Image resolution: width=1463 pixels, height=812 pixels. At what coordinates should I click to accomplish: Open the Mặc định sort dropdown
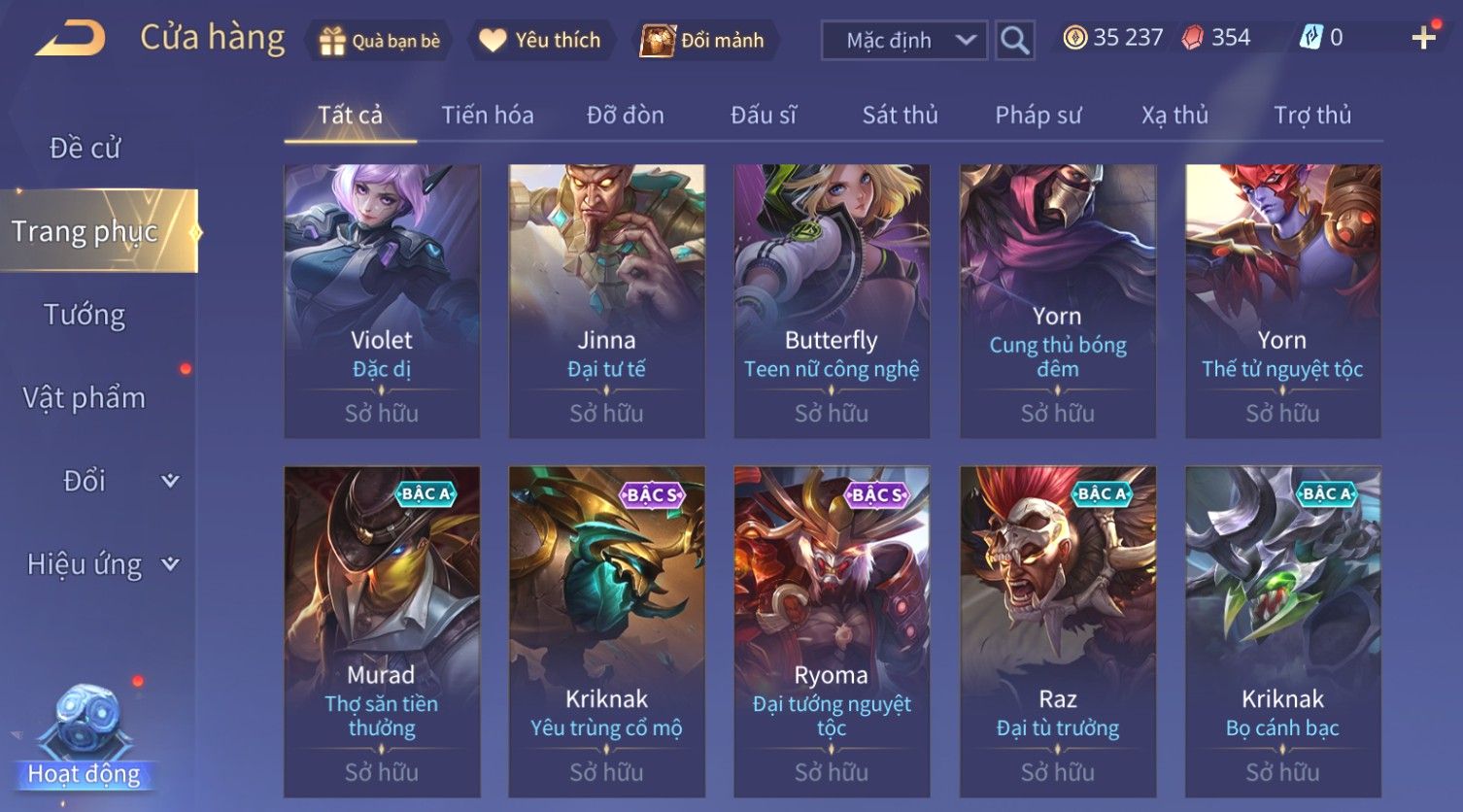point(904,41)
